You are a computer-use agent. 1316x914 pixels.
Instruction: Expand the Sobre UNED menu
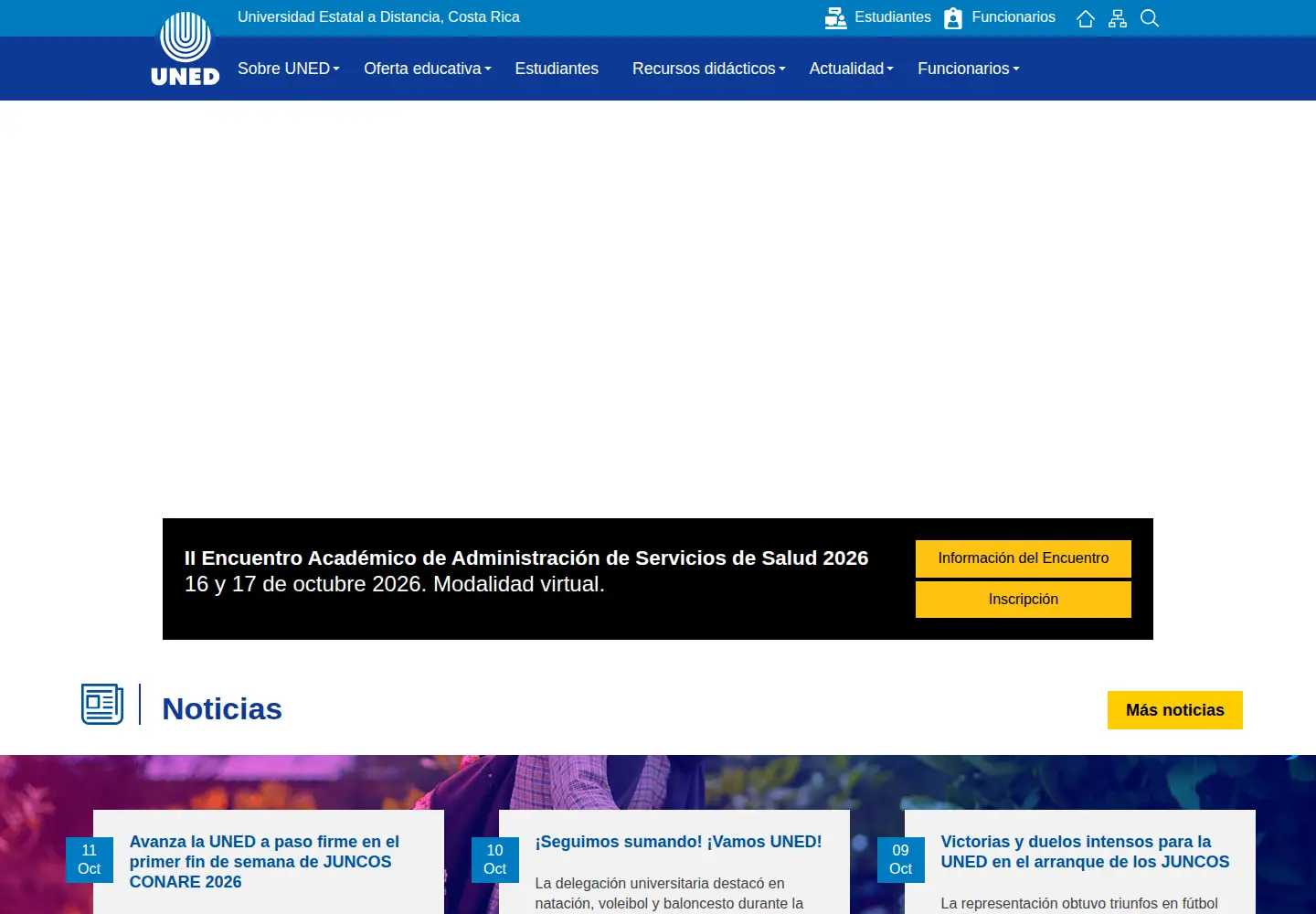(289, 69)
